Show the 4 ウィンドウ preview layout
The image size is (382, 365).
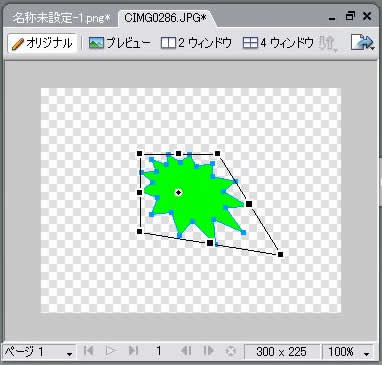(x=278, y=43)
